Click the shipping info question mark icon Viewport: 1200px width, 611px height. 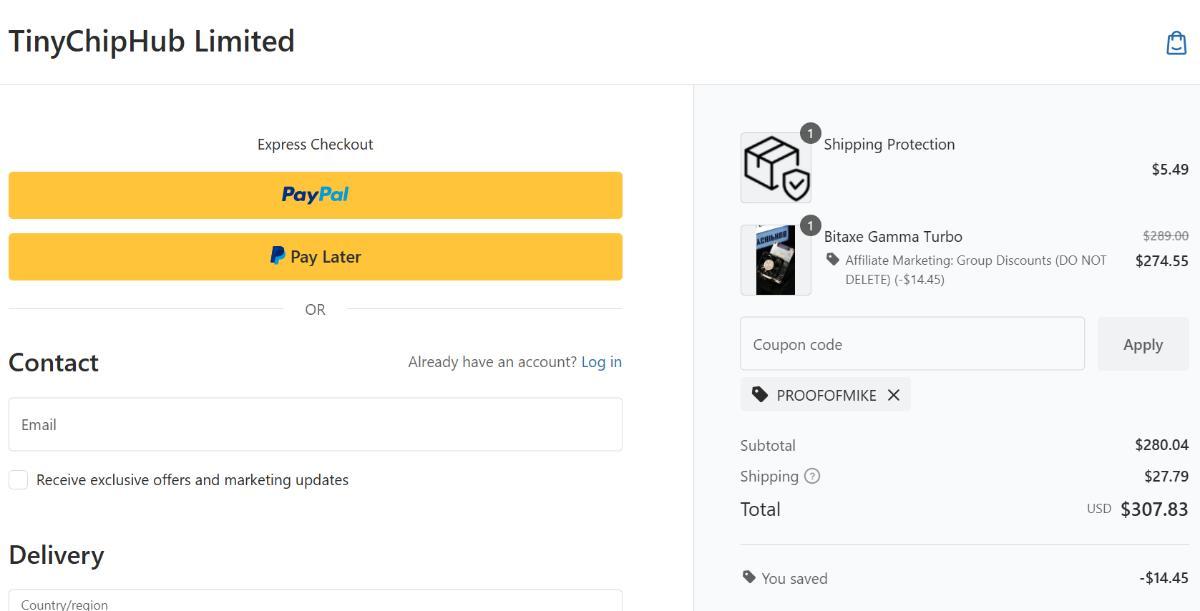[x=812, y=476]
